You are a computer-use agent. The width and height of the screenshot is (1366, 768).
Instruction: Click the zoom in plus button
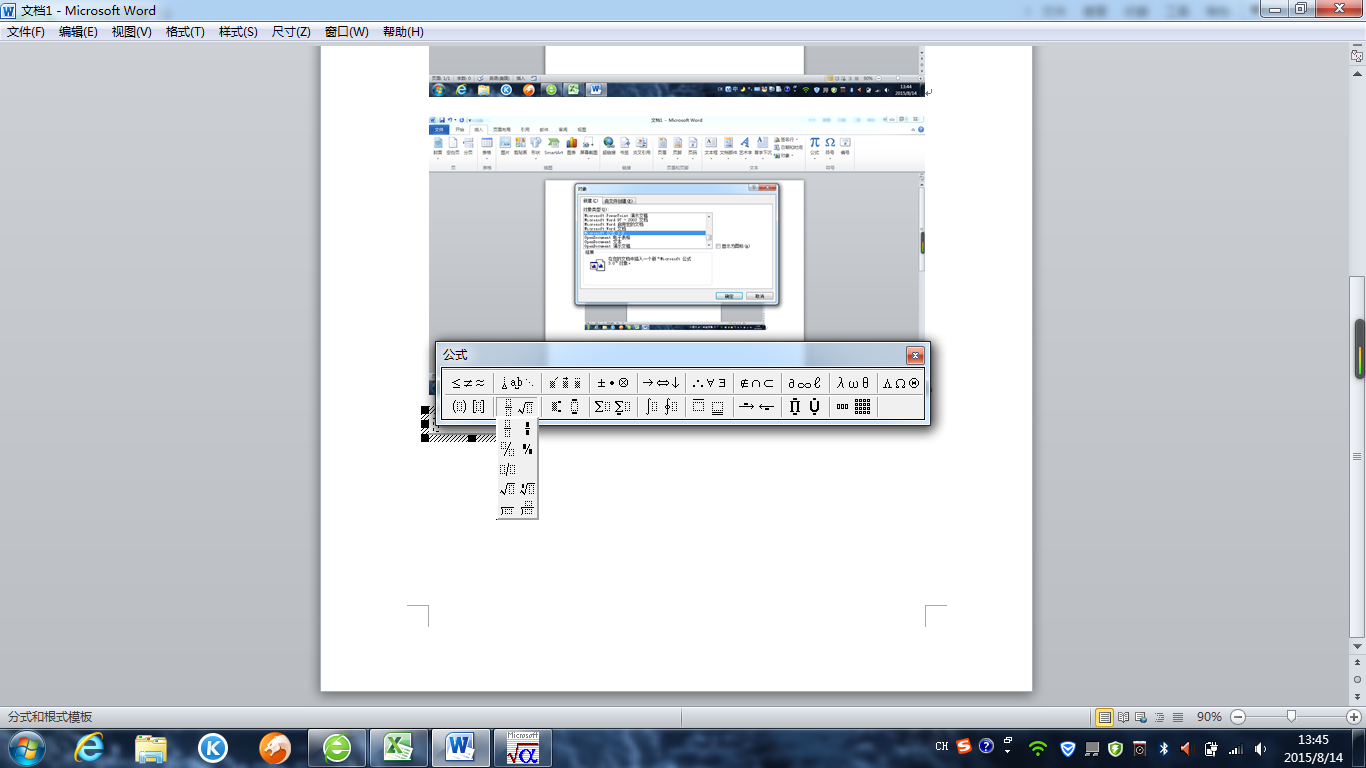point(1353,717)
